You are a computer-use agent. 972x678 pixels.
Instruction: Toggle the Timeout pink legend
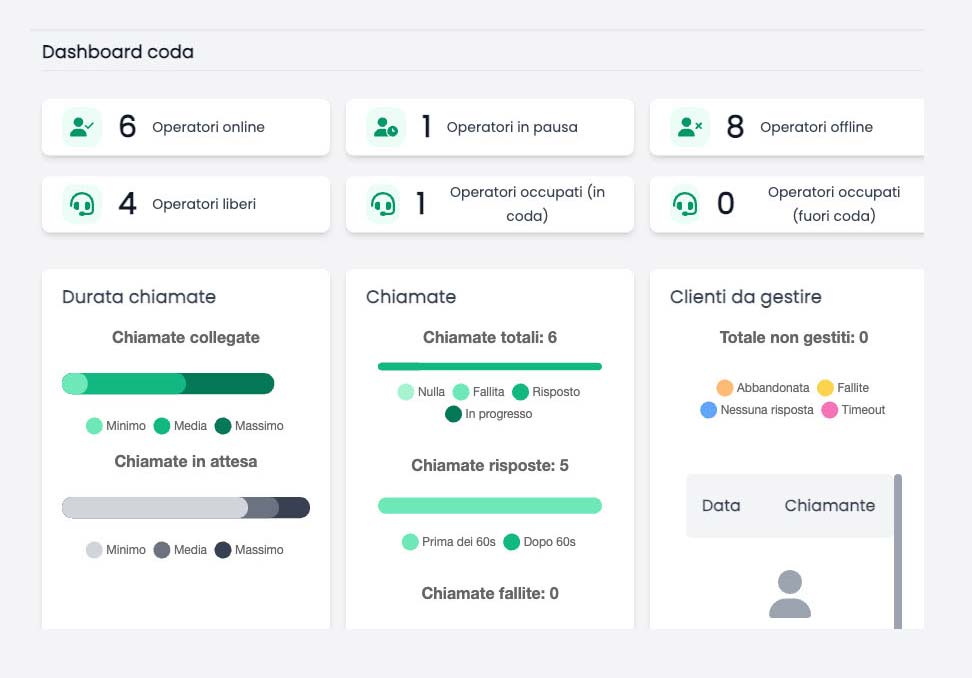[x=854, y=410]
